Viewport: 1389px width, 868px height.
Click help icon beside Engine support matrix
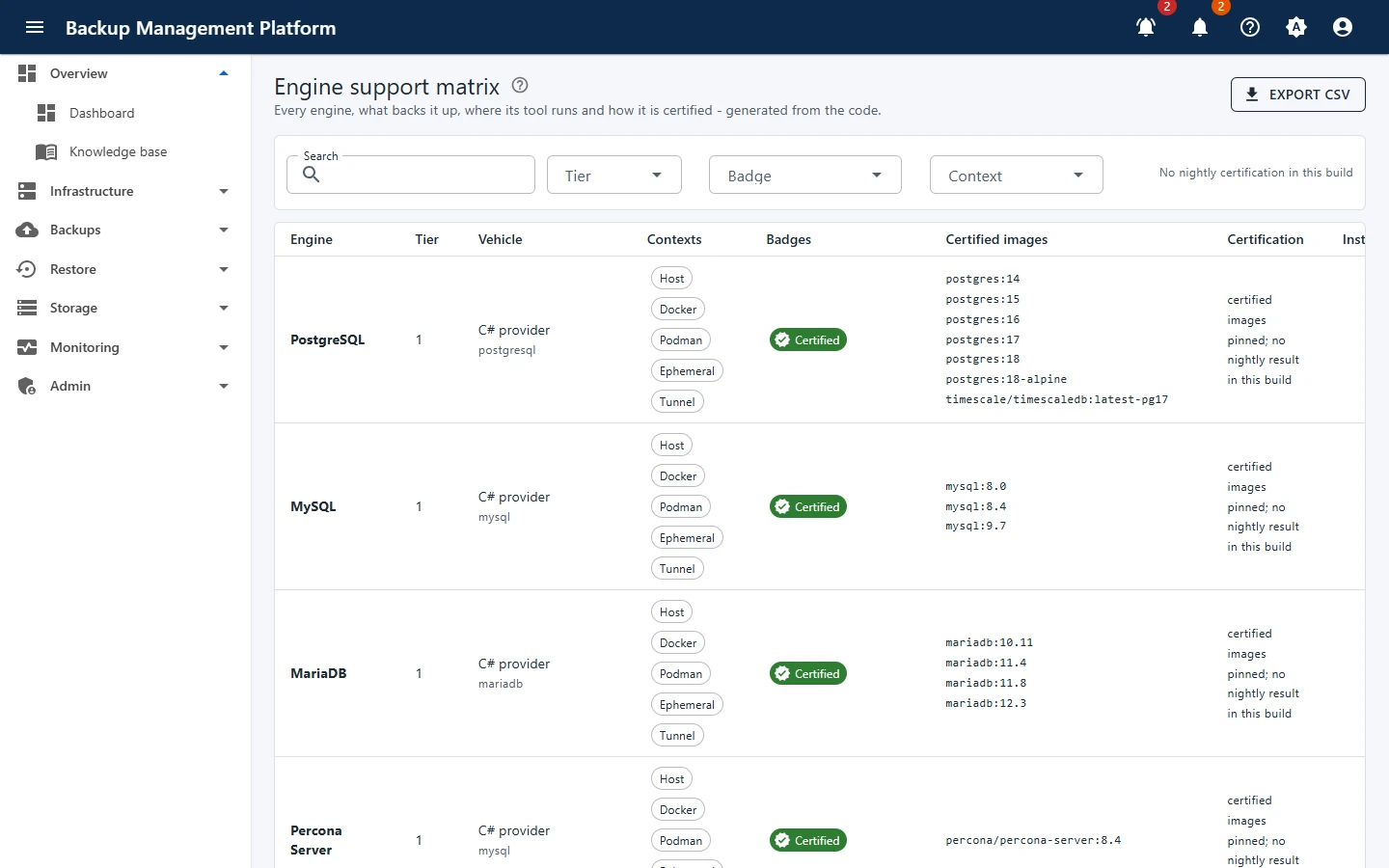pyautogui.click(x=520, y=85)
